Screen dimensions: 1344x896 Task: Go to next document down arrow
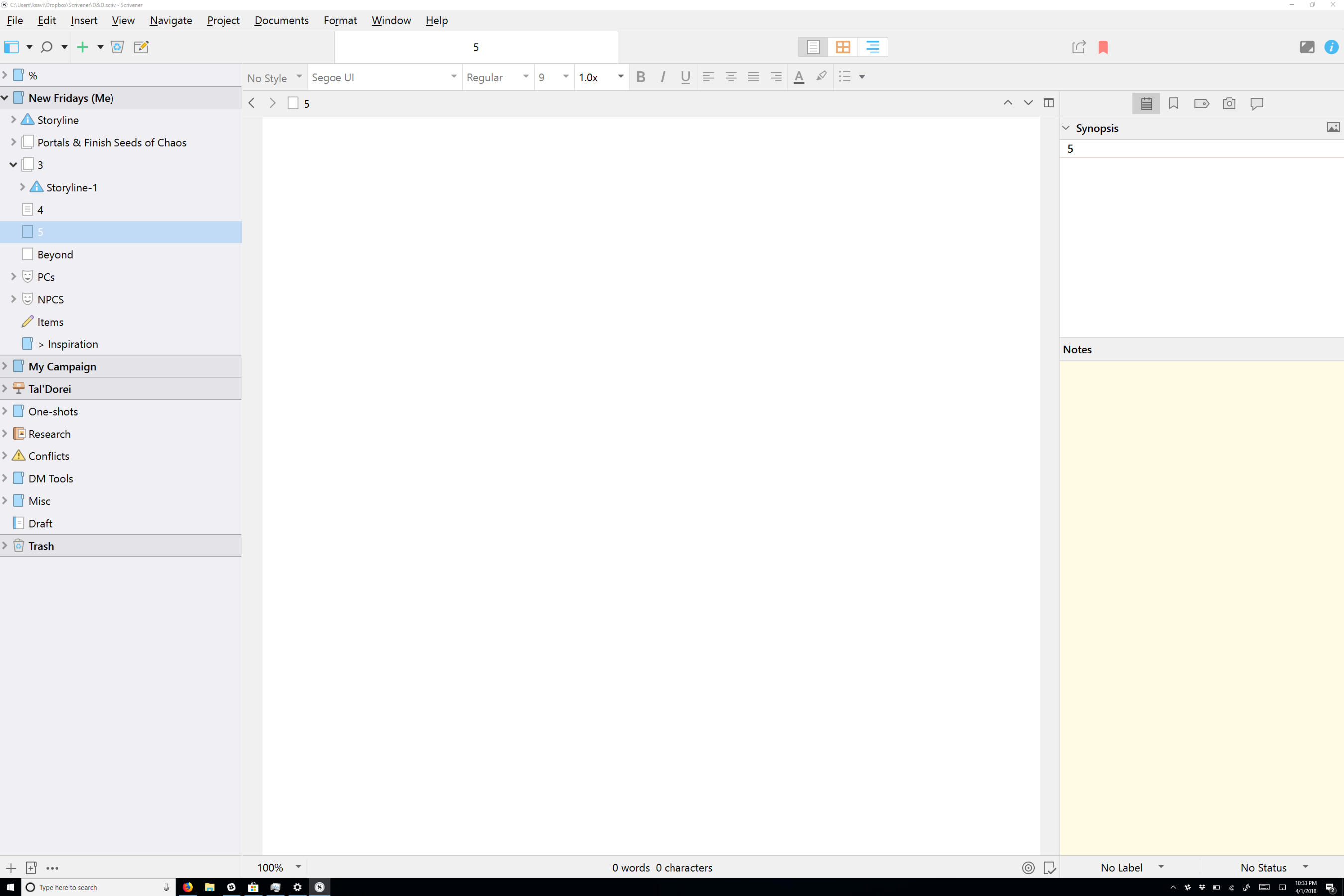click(x=1028, y=103)
